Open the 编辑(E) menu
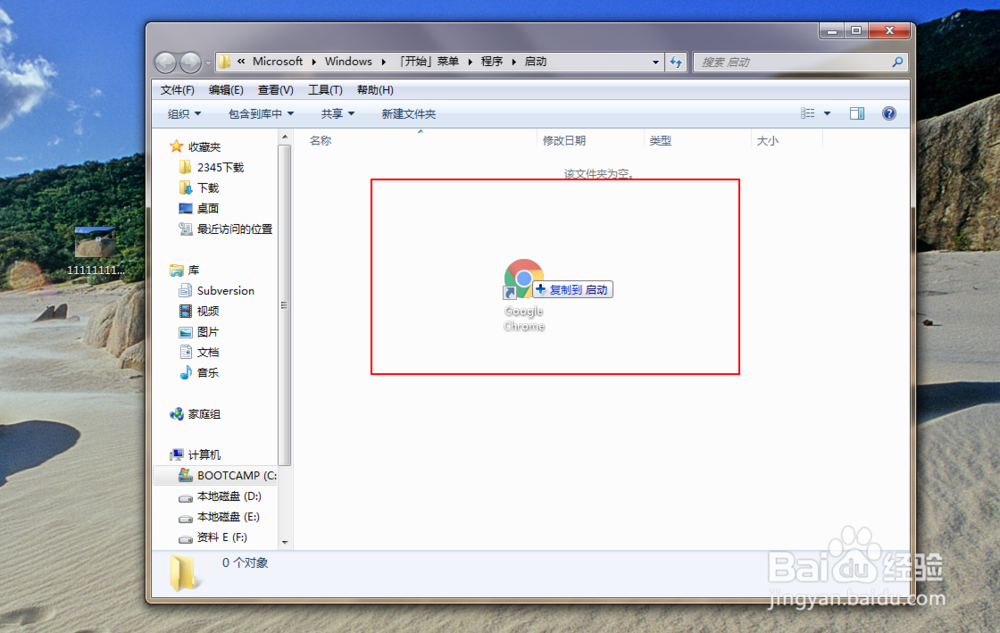 point(226,90)
